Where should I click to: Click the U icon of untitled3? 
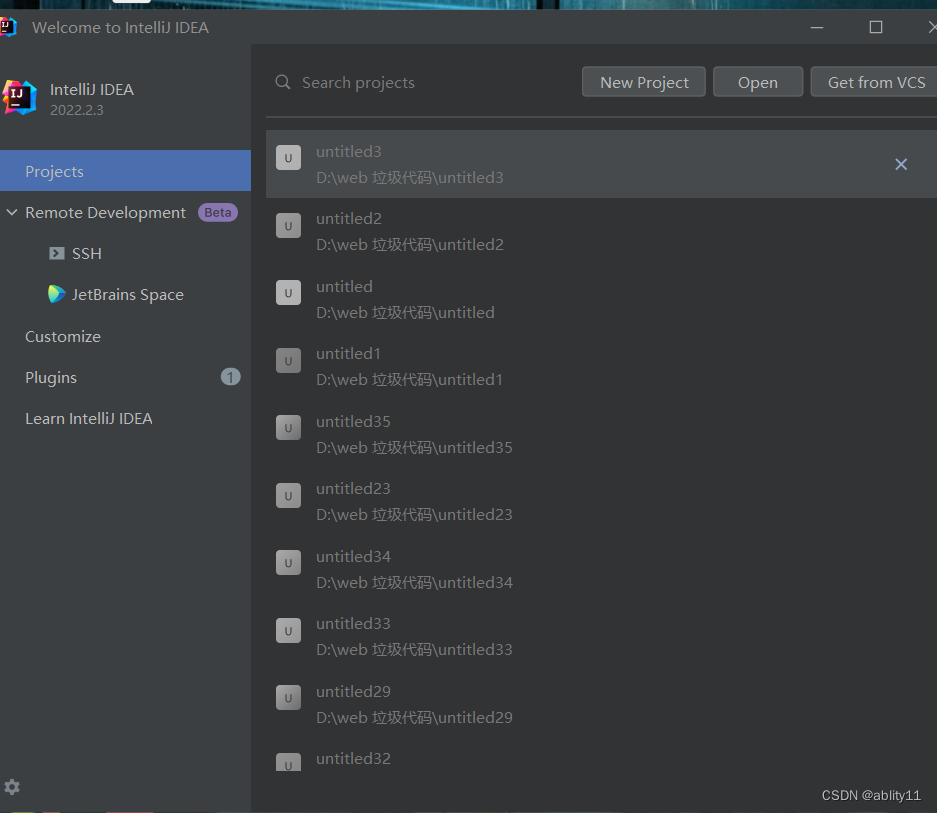click(x=288, y=158)
